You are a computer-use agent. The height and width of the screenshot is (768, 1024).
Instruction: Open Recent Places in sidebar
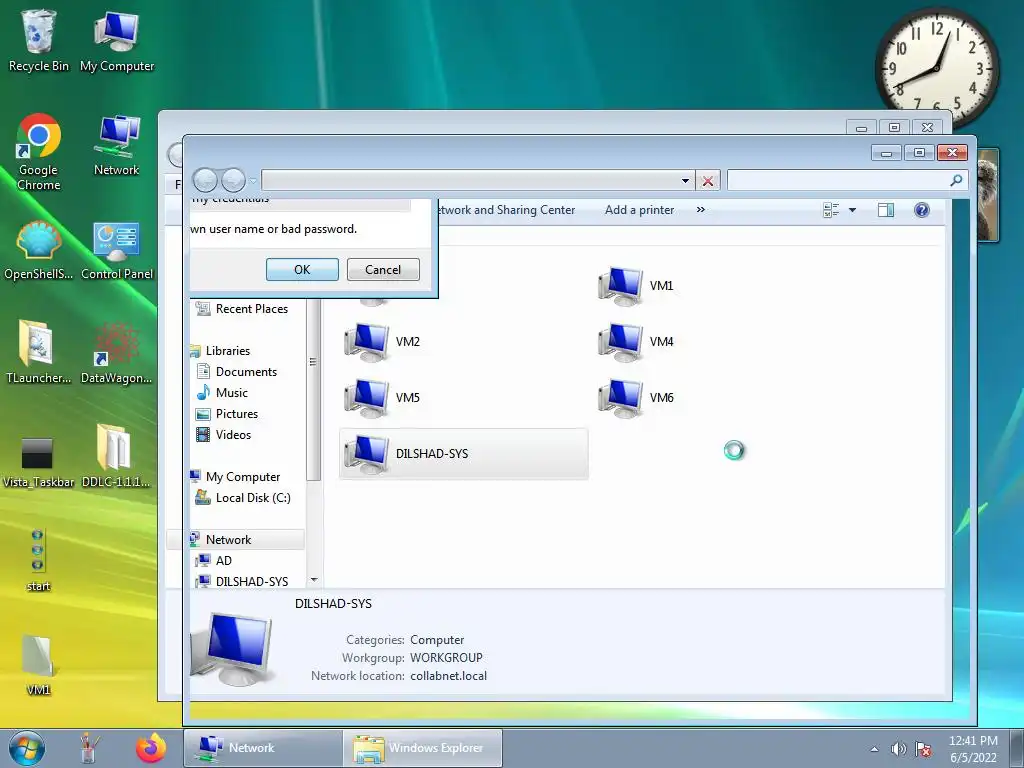(x=242, y=309)
